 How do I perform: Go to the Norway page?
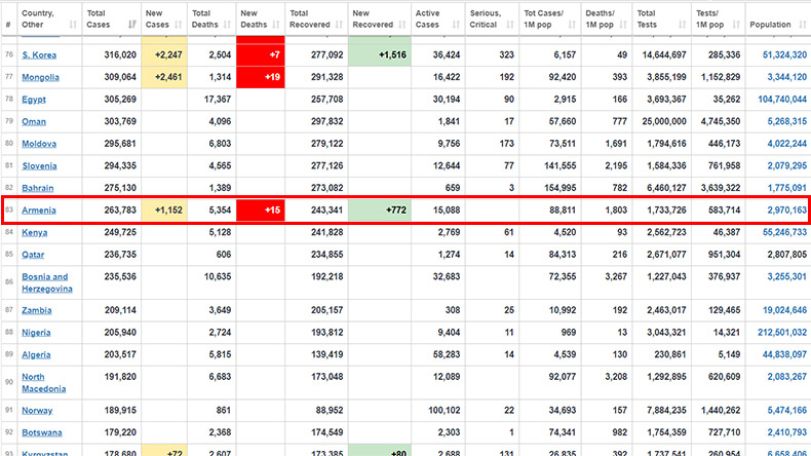[37, 411]
